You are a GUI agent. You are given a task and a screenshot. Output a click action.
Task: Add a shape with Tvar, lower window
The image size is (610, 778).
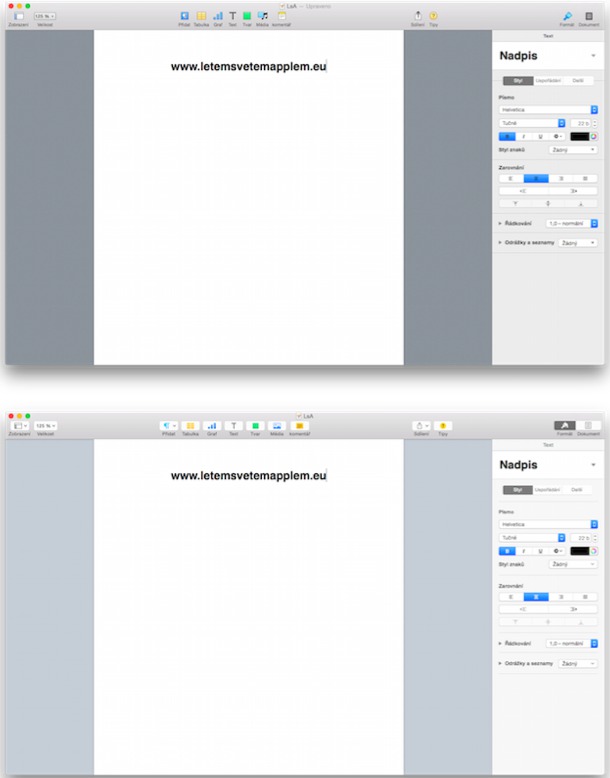tap(255, 426)
